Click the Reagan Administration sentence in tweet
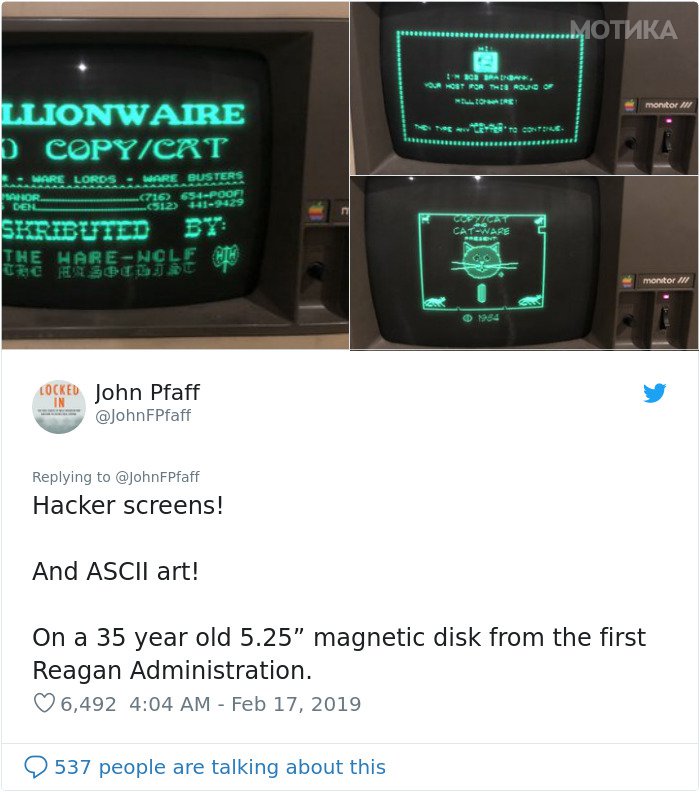The height and width of the screenshot is (792, 700). coord(339,654)
